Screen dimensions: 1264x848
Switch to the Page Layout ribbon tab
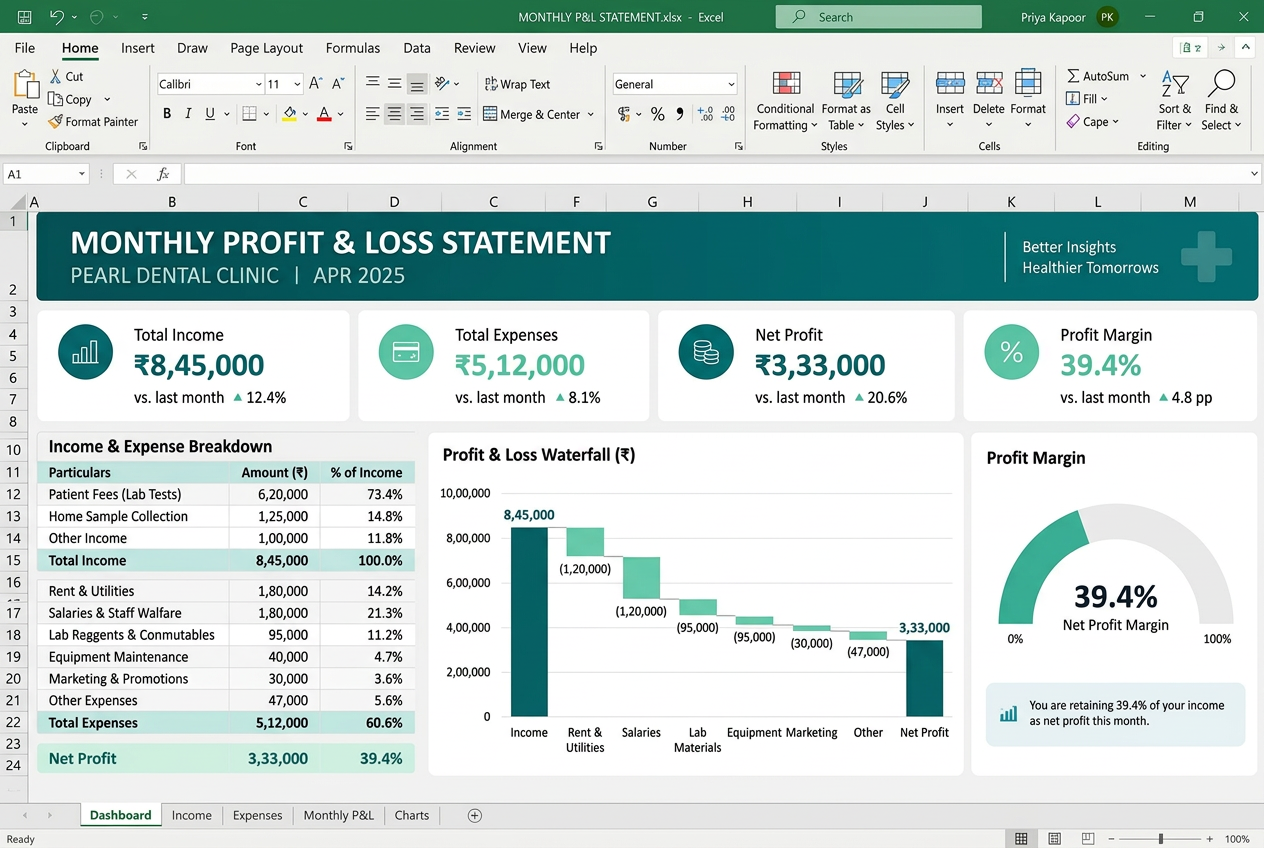266,48
